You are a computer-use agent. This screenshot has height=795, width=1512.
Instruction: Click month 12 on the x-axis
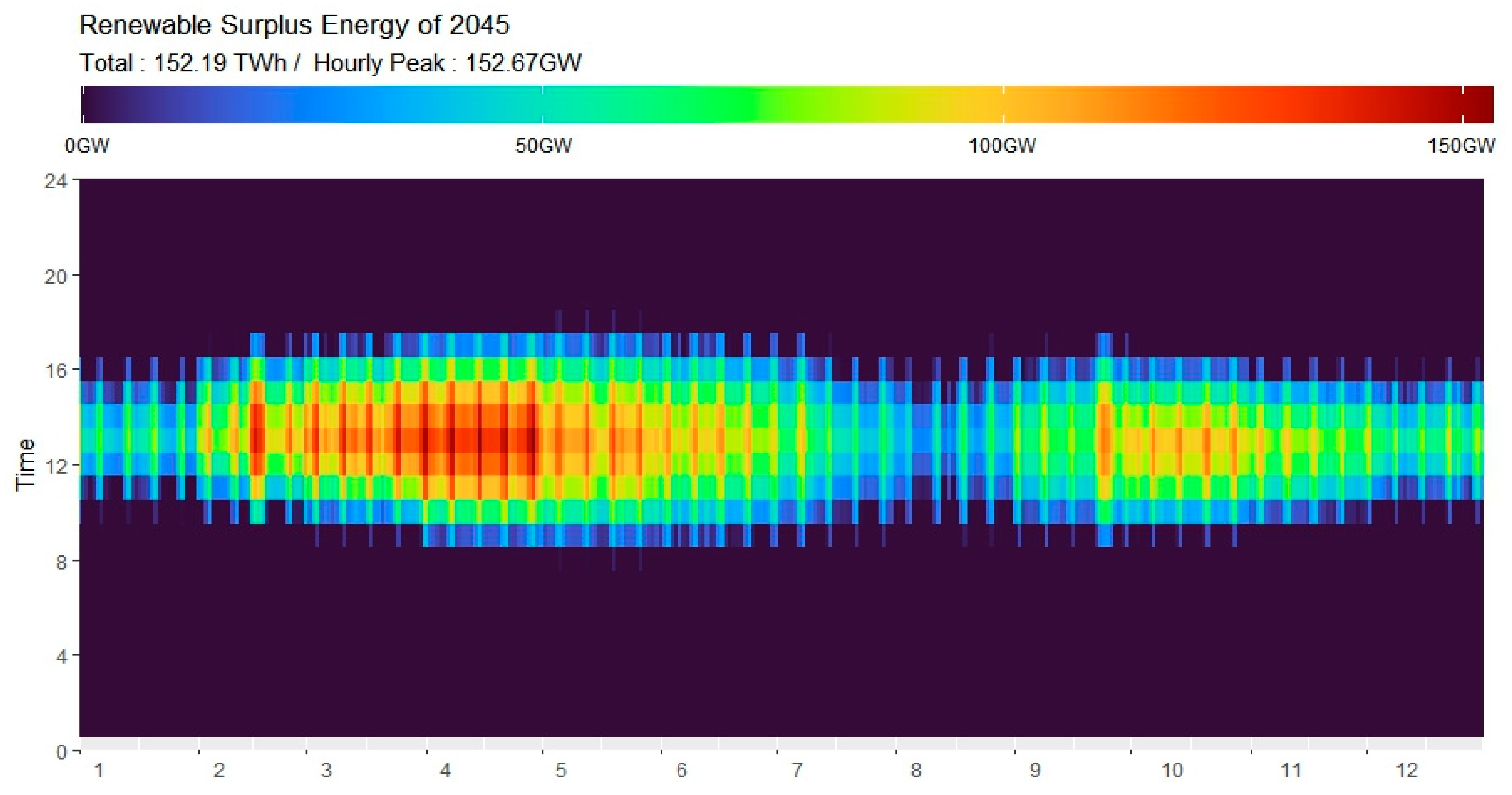click(x=1406, y=770)
